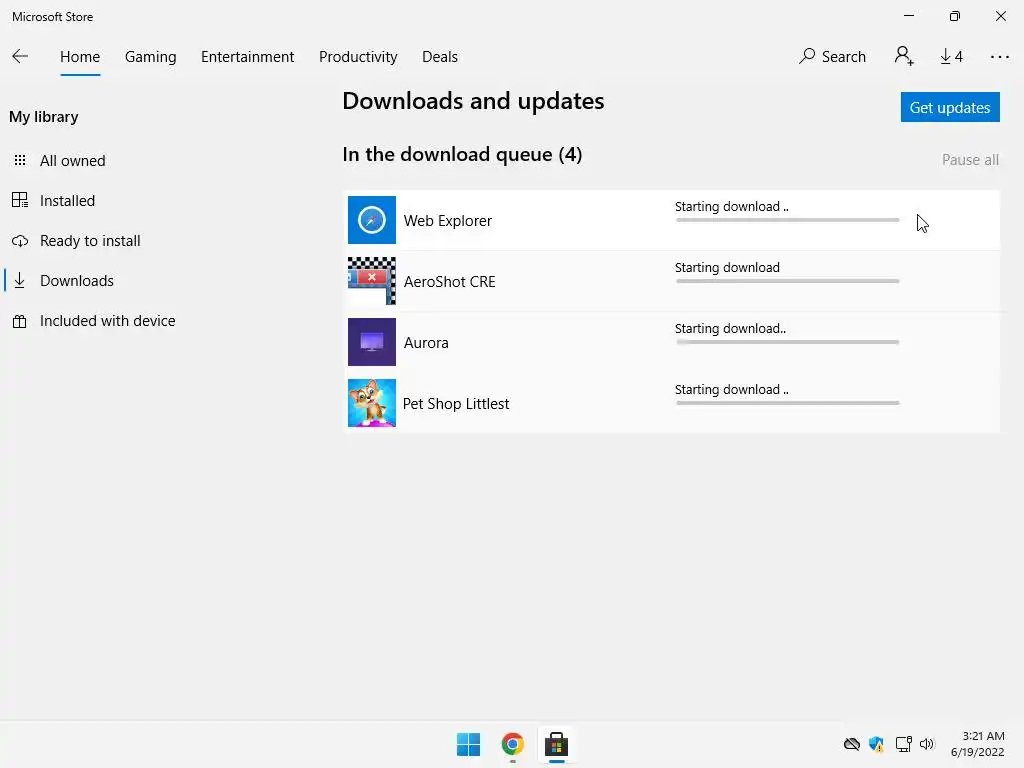Click the AeroShot CRE download progress bar
1024x768 pixels.
(x=788, y=281)
